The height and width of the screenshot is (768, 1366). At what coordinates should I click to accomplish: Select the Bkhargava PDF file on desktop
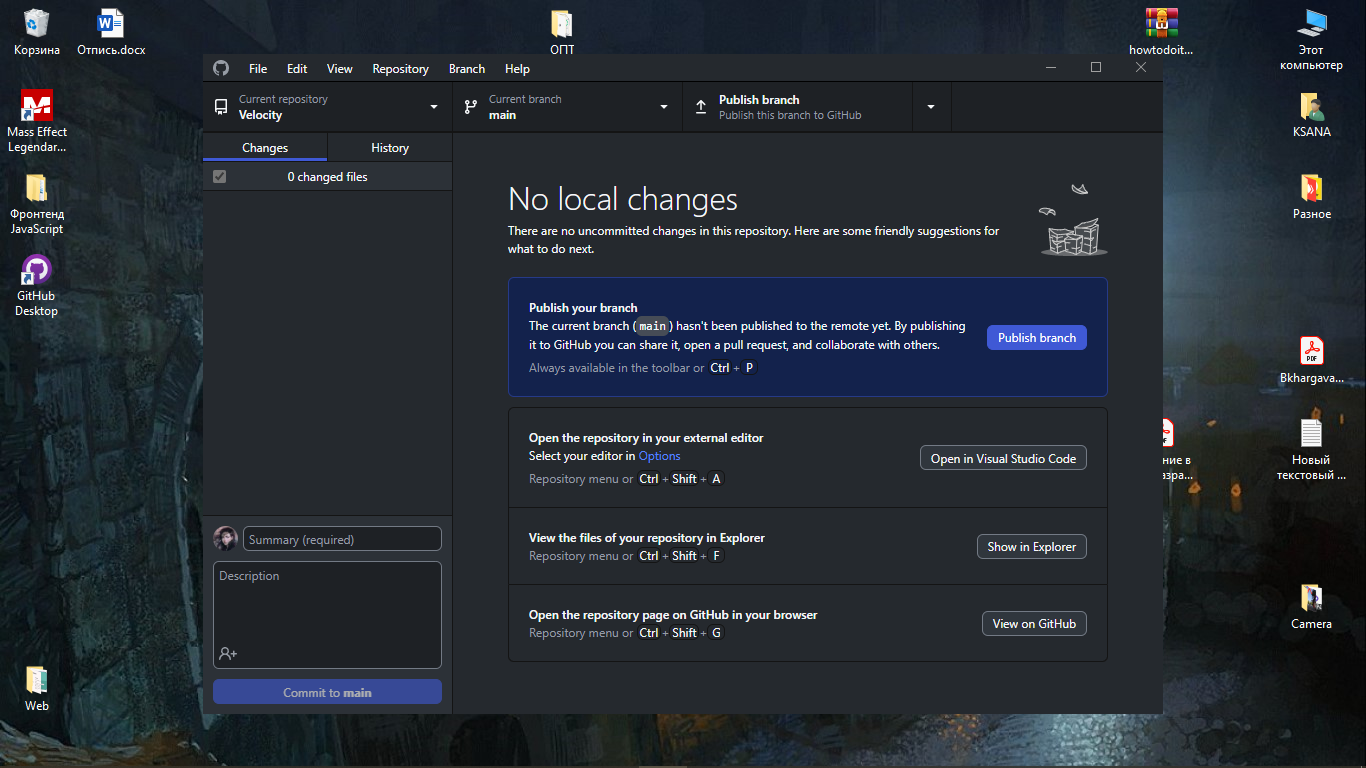[1311, 360]
